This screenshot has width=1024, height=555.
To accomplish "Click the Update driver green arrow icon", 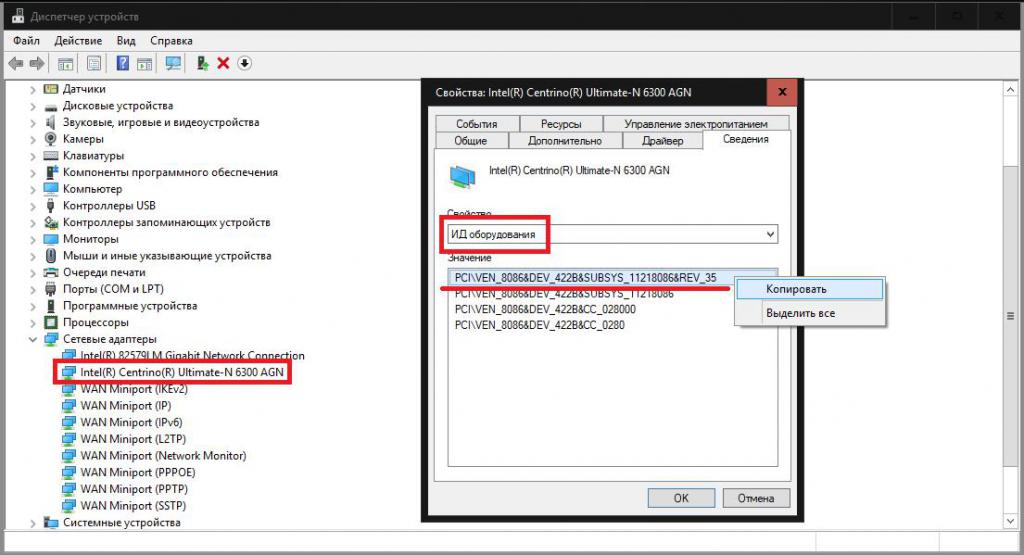I will [202, 63].
